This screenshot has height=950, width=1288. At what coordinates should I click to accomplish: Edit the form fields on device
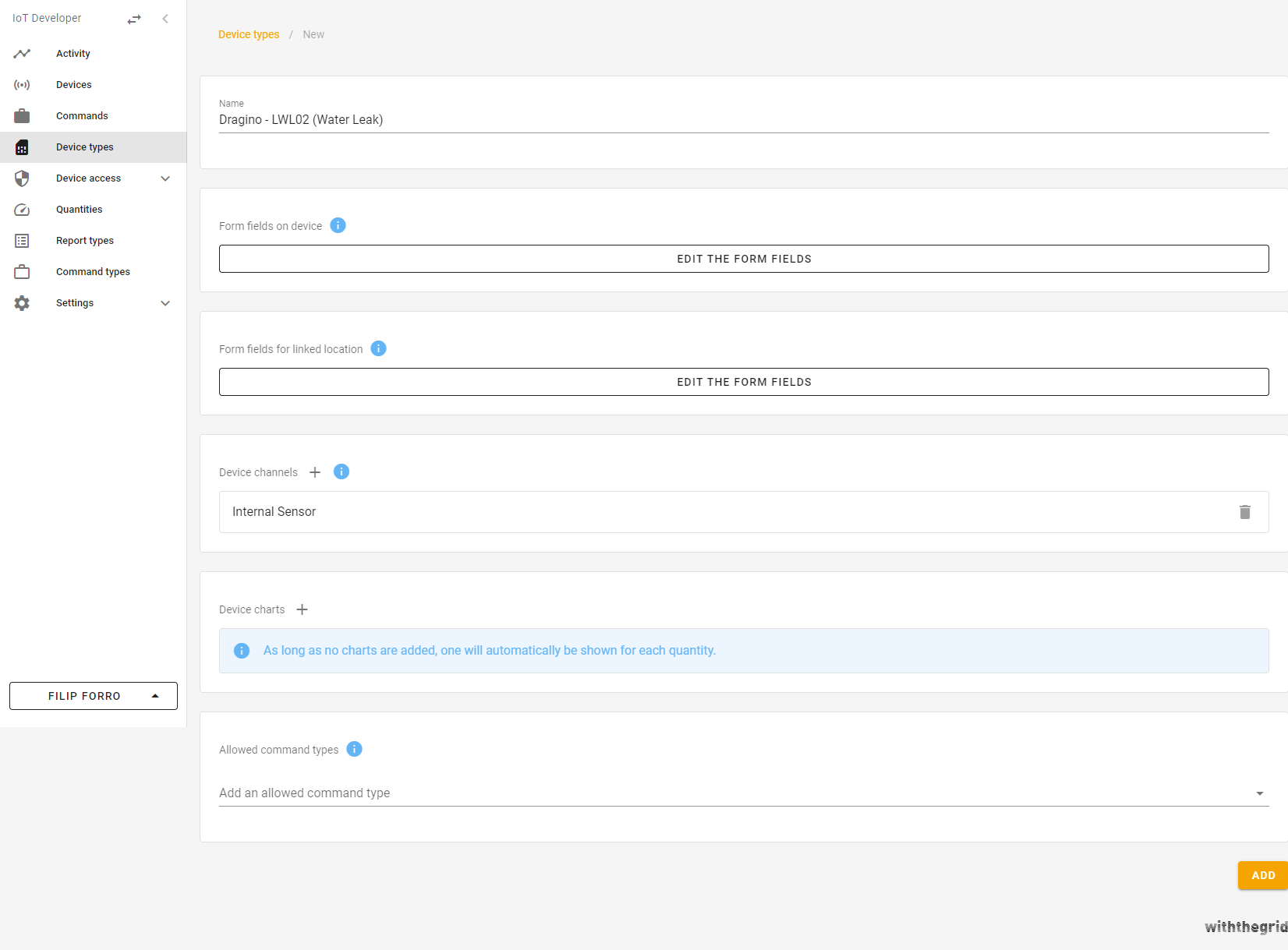click(743, 259)
